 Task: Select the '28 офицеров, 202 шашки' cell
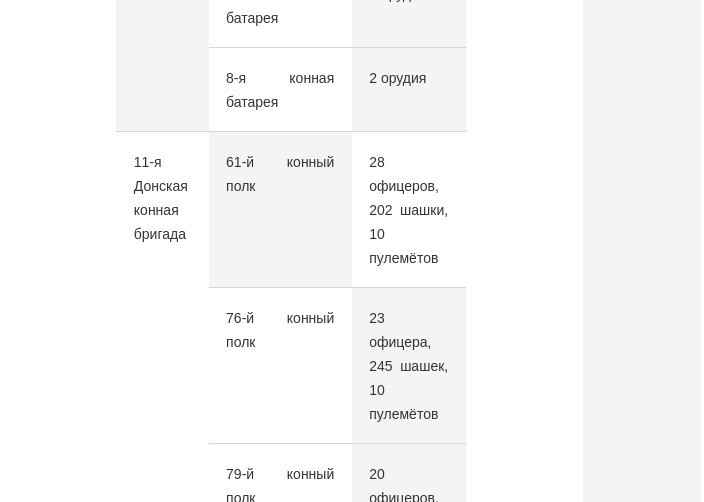pyautogui.click(x=409, y=210)
